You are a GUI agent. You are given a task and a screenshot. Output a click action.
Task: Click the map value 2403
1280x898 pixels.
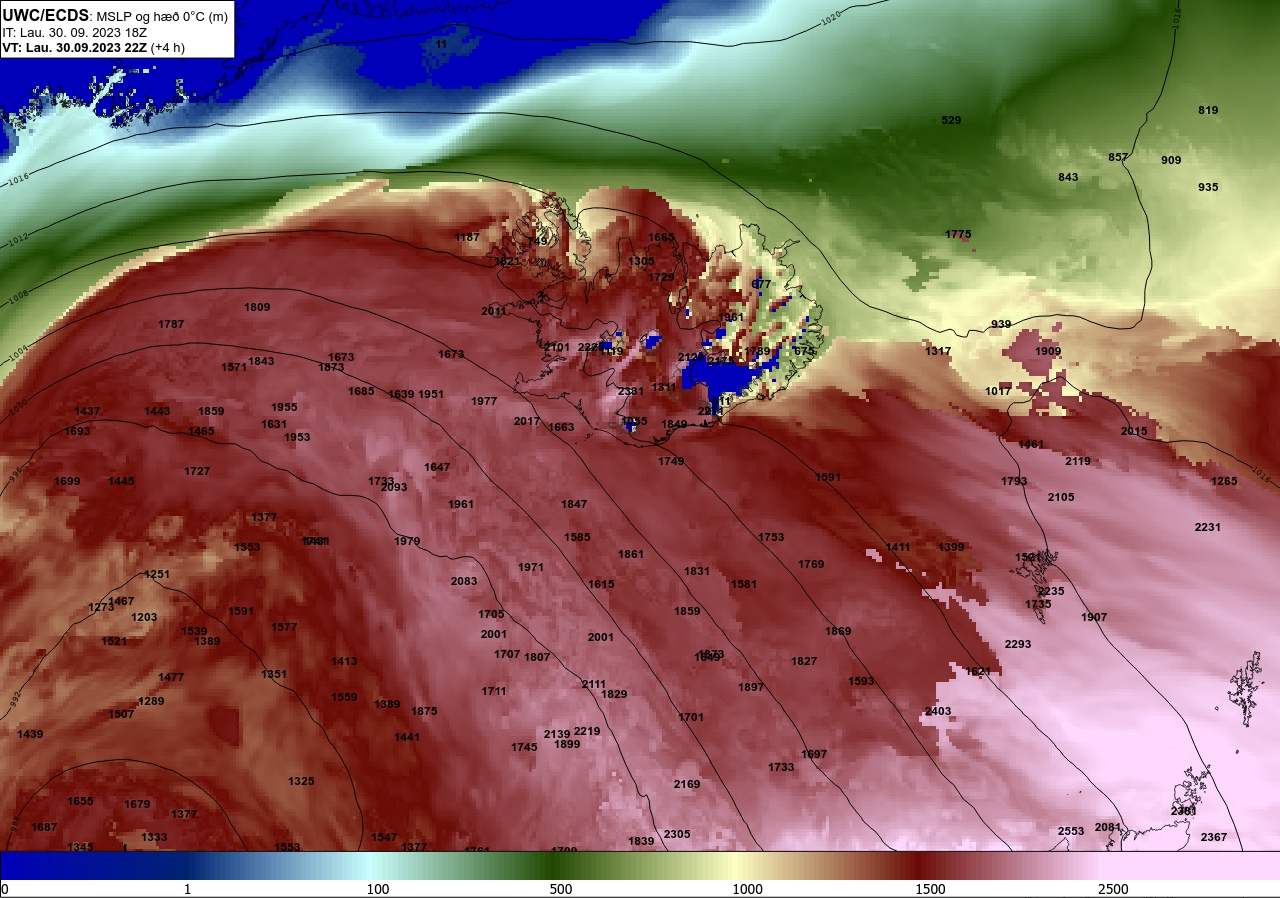point(938,711)
